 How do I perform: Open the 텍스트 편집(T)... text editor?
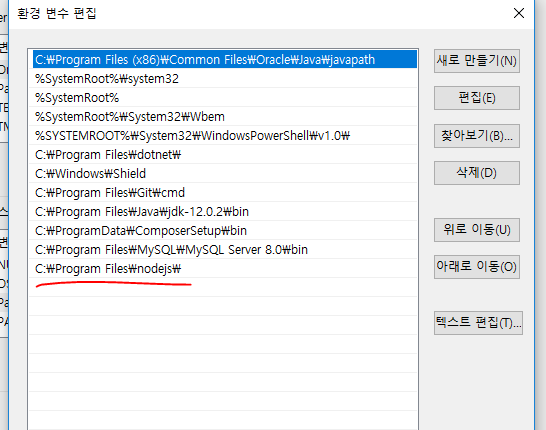[478, 323]
